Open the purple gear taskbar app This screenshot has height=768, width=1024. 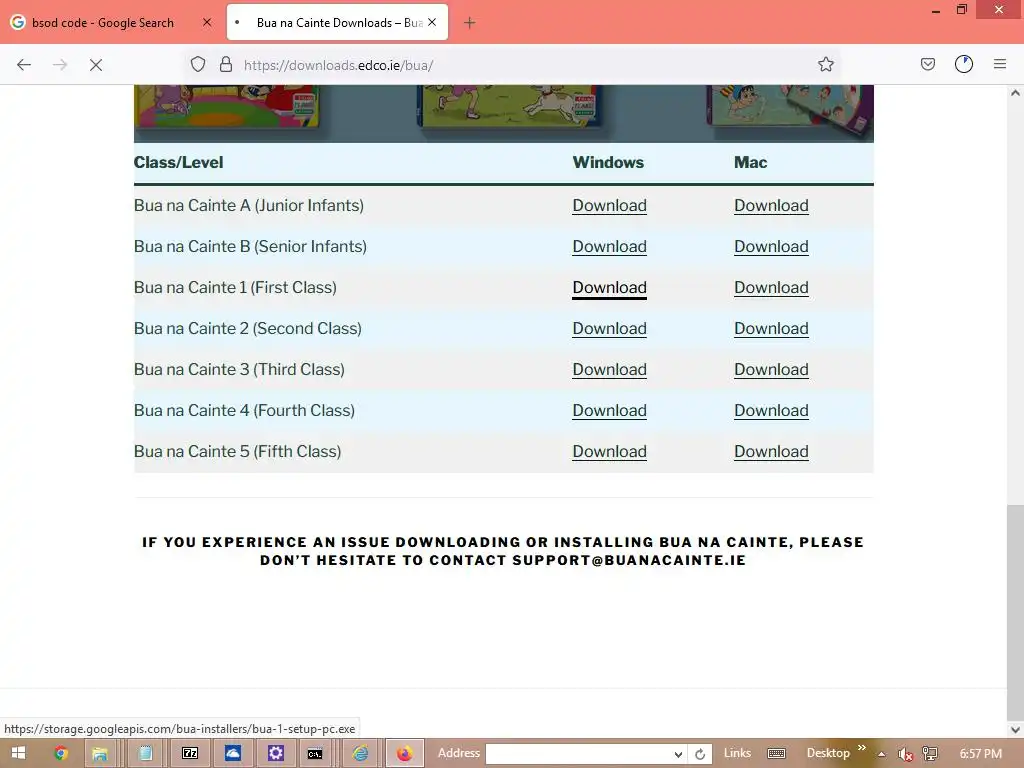[x=276, y=754]
